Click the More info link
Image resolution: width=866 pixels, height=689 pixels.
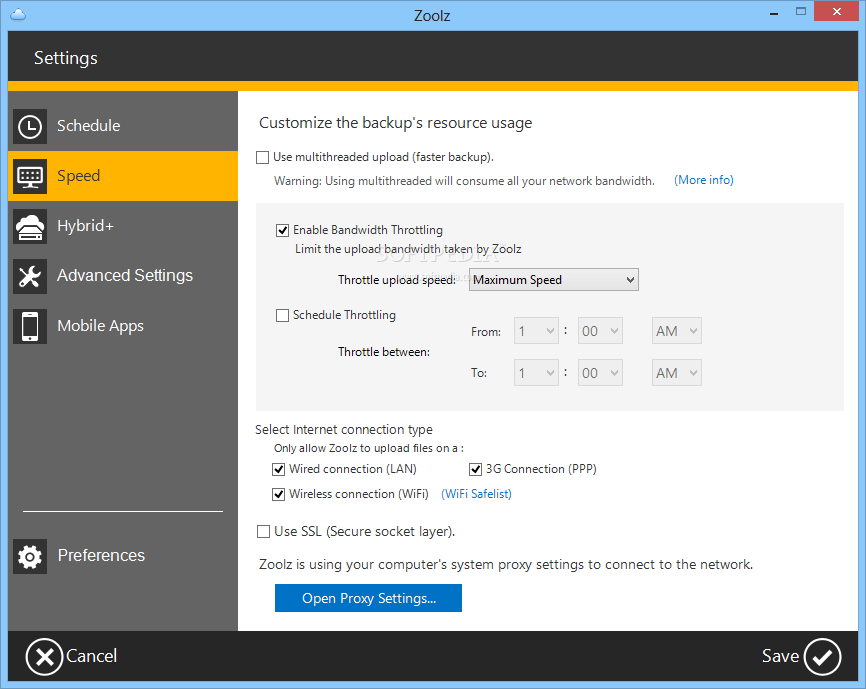(704, 180)
